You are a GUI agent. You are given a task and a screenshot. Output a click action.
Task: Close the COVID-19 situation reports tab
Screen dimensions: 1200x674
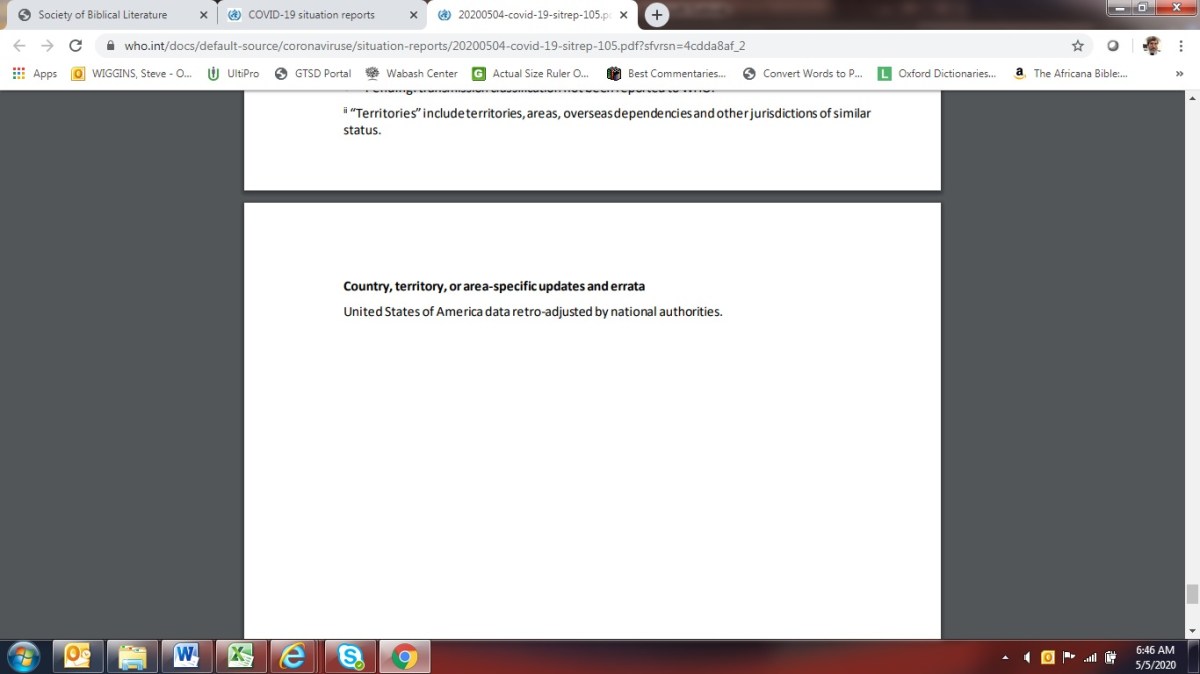pyautogui.click(x=413, y=15)
